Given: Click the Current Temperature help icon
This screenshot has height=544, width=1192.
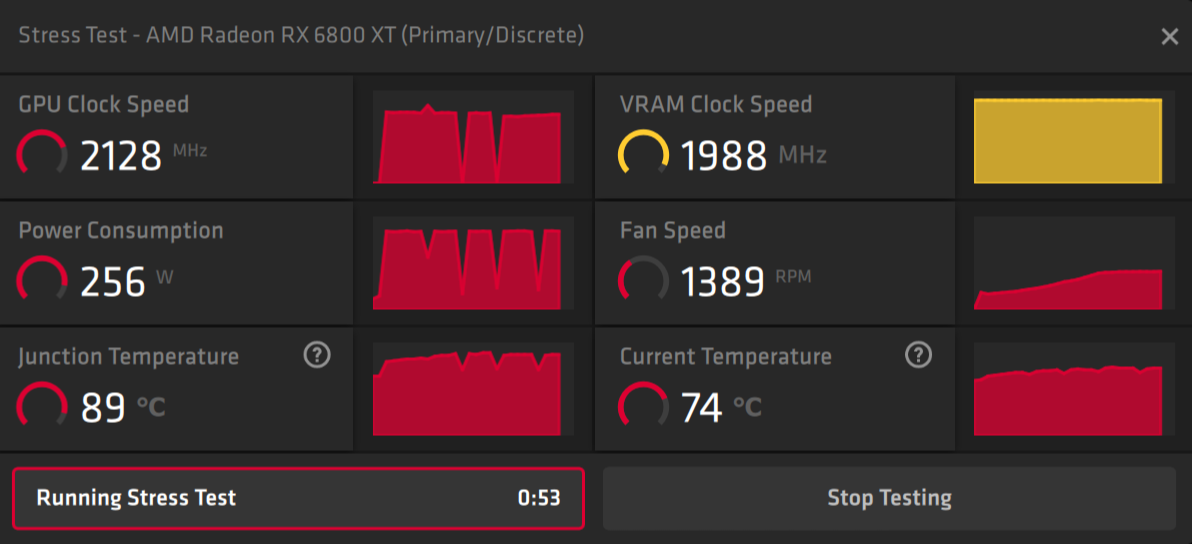Looking at the screenshot, I should point(918,355).
